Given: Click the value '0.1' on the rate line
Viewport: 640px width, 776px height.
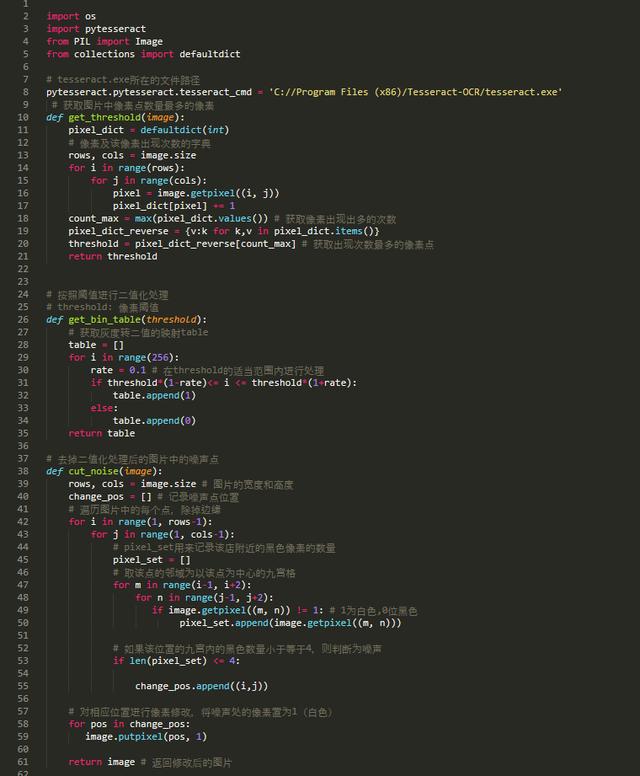Looking at the screenshot, I should point(138,370).
